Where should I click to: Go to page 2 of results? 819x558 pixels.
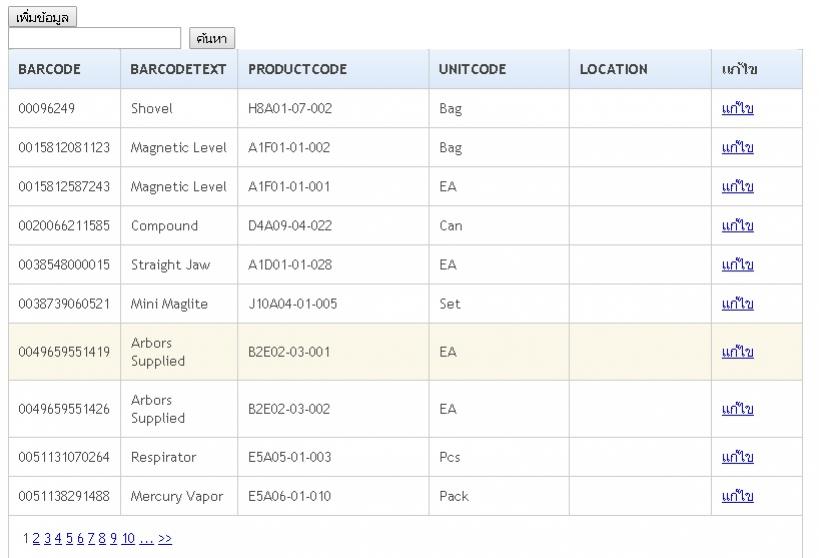[36, 539]
